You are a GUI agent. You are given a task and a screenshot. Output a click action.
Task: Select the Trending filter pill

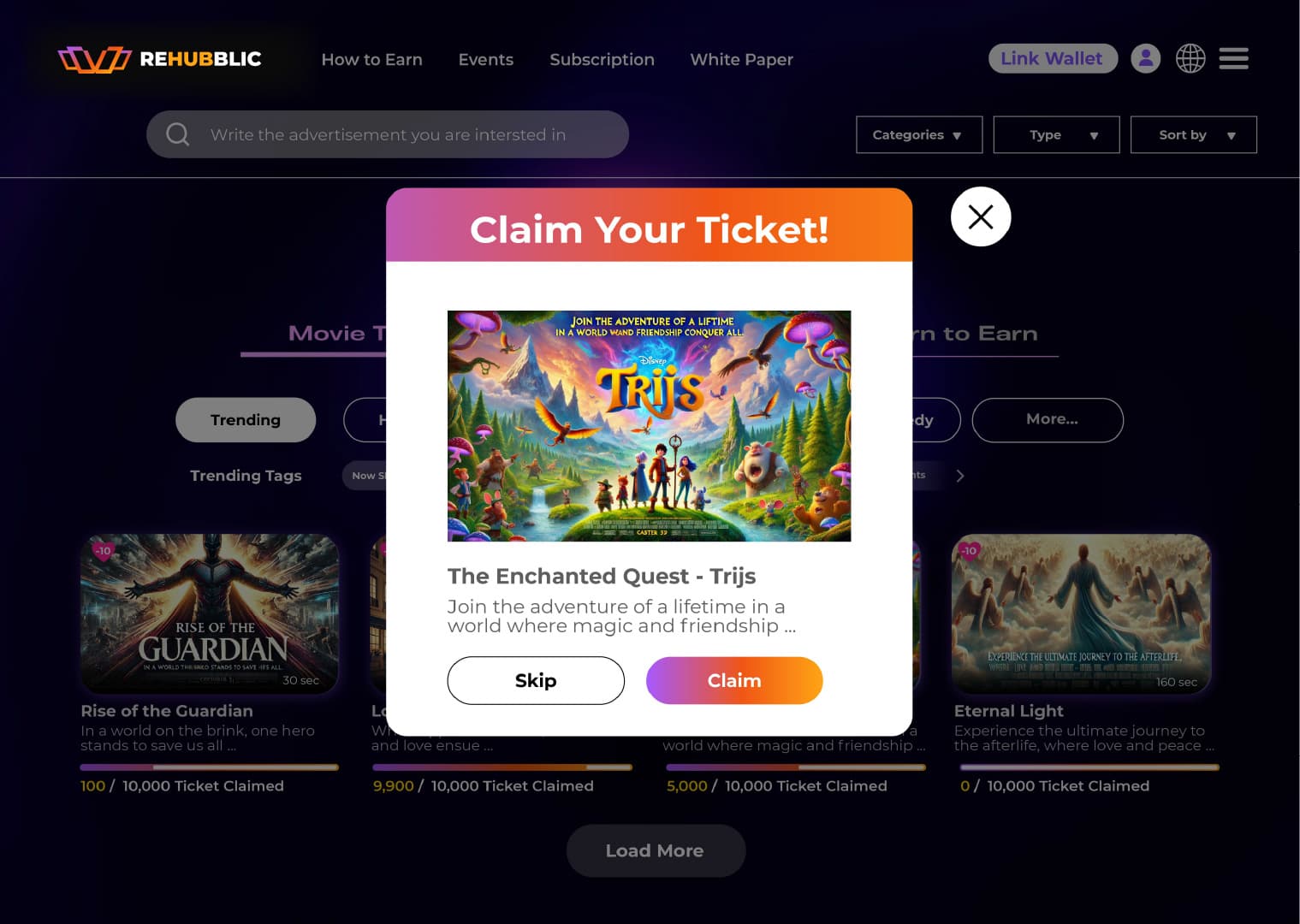pos(246,420)
